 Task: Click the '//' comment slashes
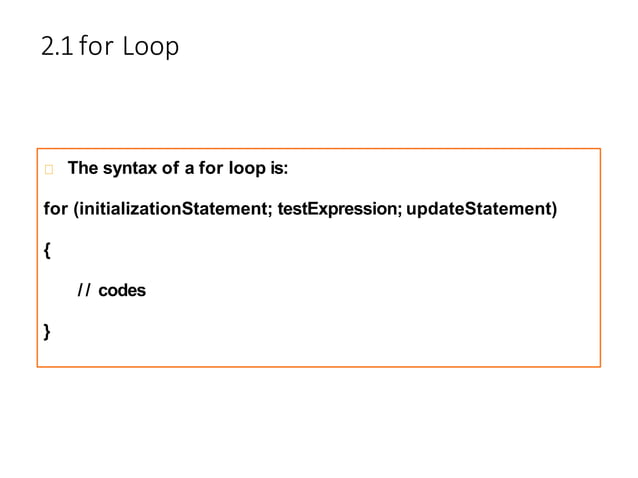pos(84,290)
